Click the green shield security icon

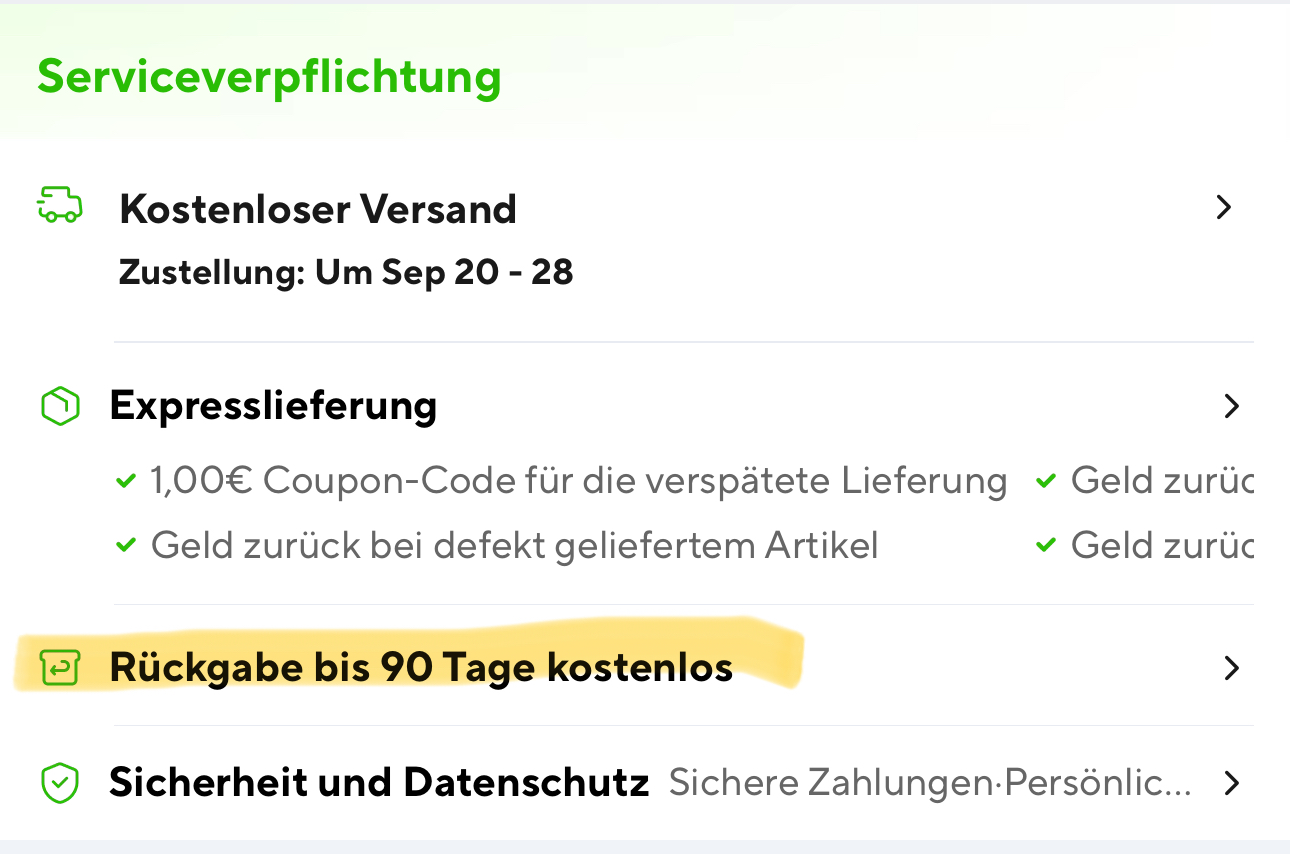point(59,783)
